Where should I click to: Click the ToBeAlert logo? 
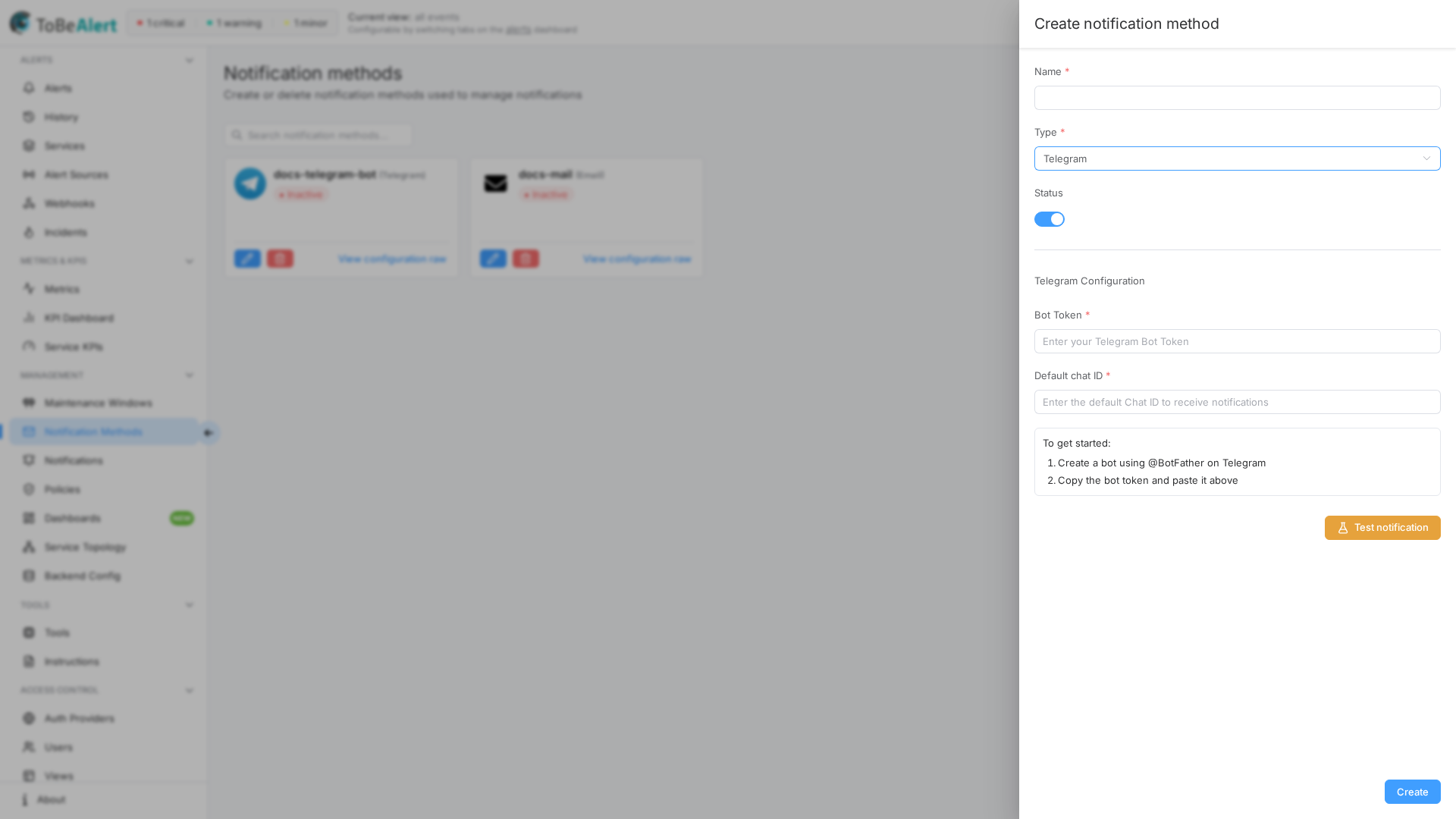(63, 24)
